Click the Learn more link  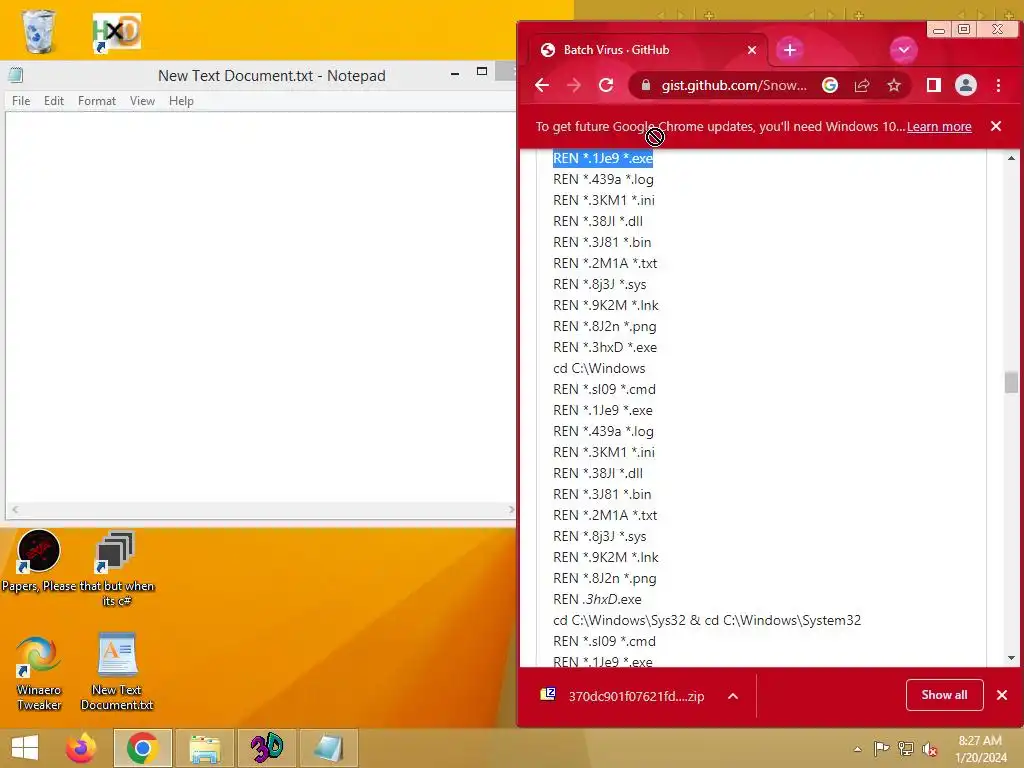tap(938, 126)
